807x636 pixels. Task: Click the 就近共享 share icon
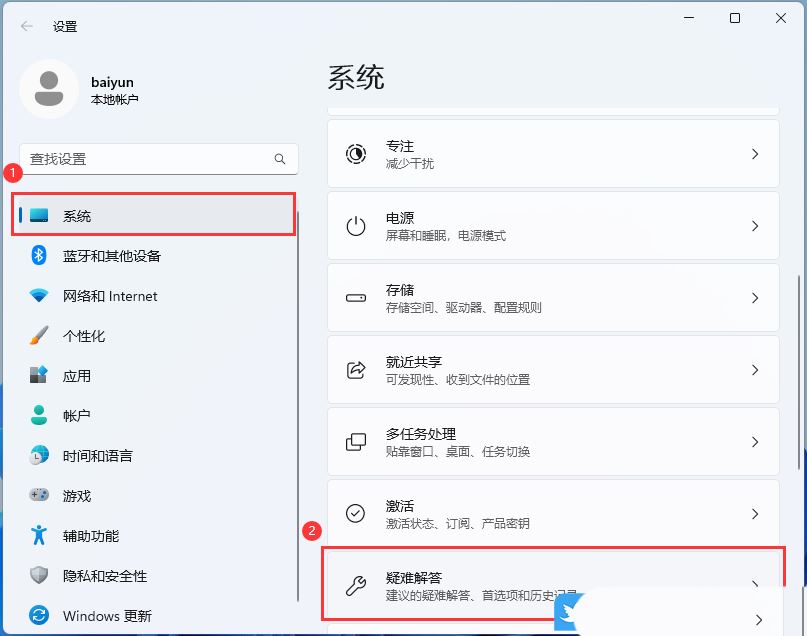click(x=356, y=370)
